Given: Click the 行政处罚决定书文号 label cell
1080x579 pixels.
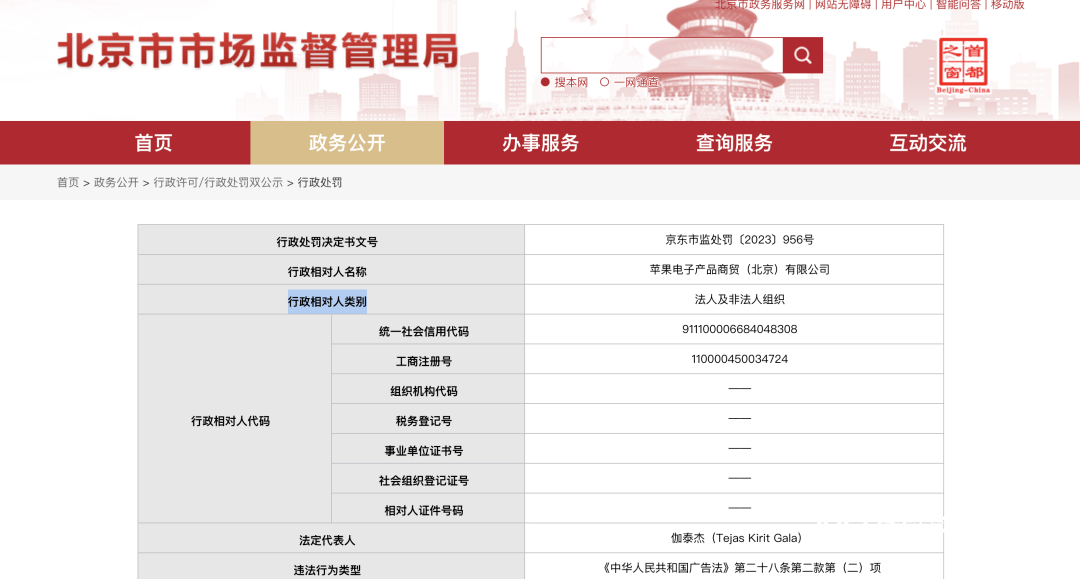Looking at the screenshot, I should coord(331,240).
